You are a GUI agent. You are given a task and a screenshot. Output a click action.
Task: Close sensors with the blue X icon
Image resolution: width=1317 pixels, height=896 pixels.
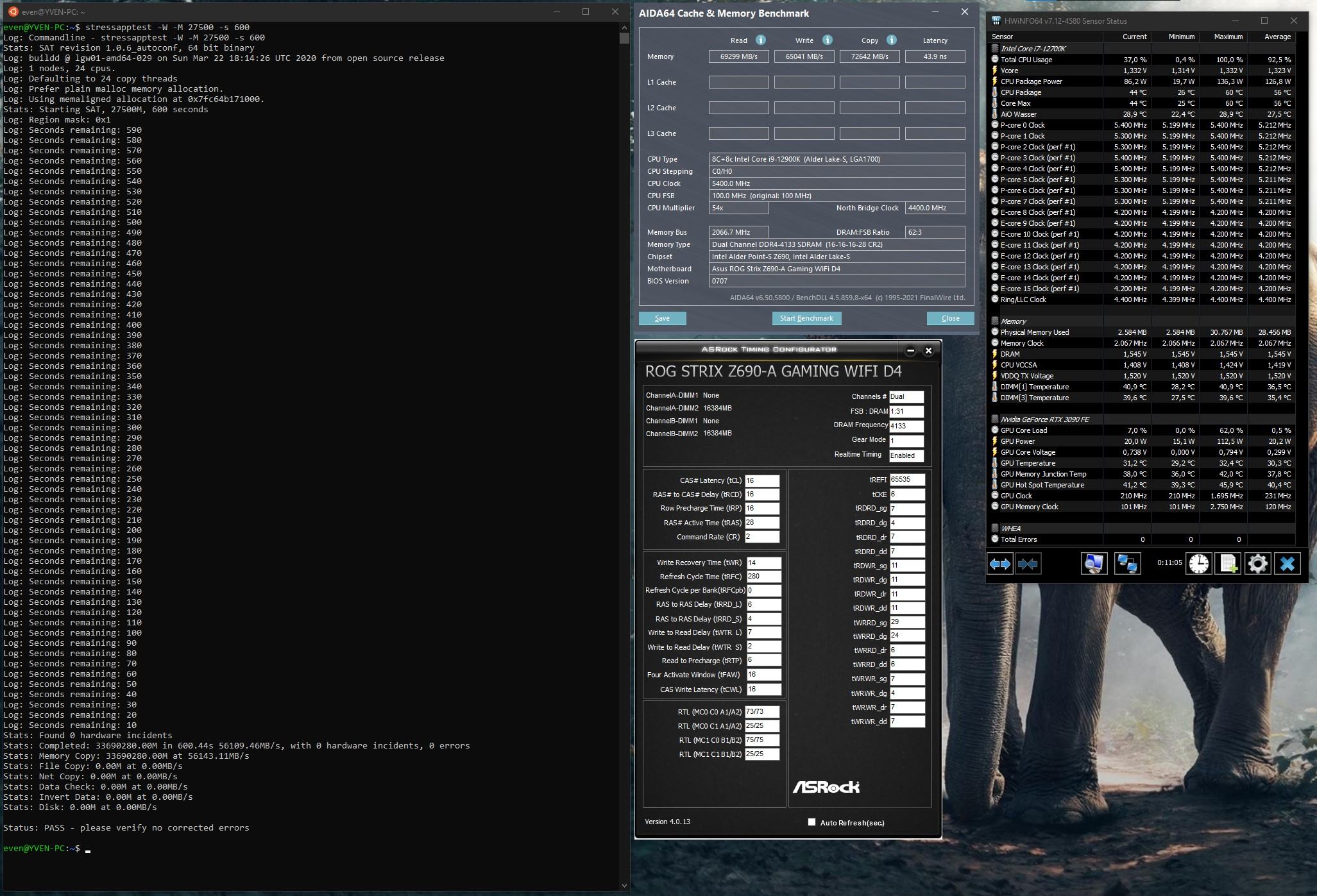click(x=1287, y=564)
